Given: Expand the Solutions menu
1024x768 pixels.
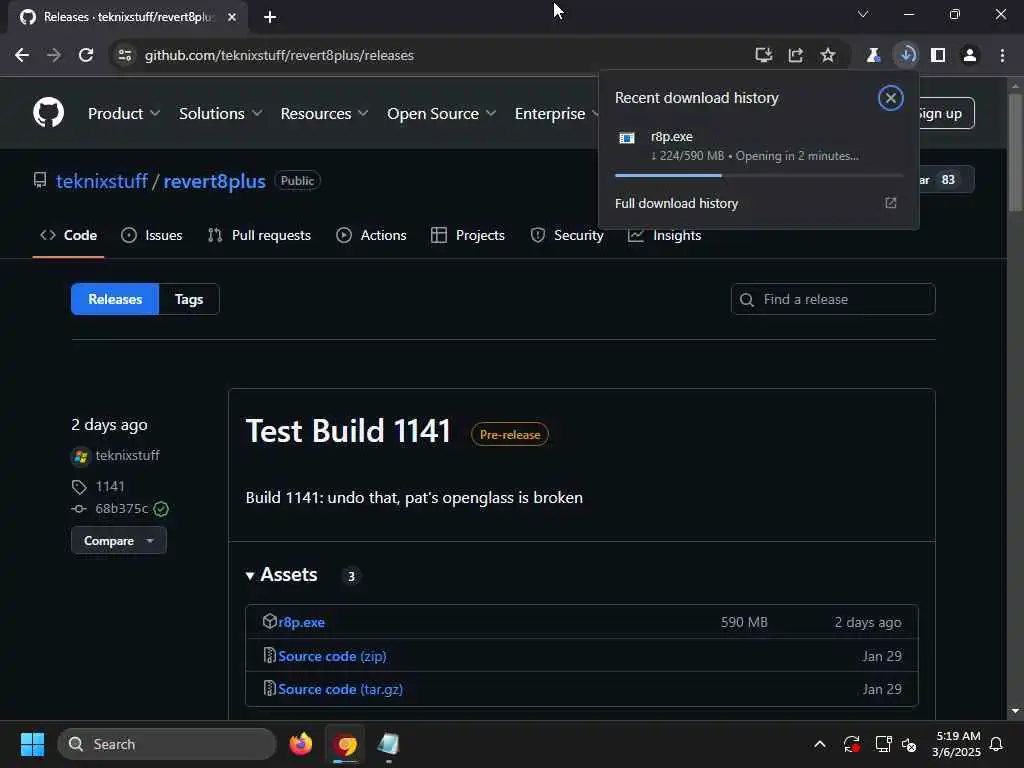Looking at the screenshot, I should click(220, 114).
